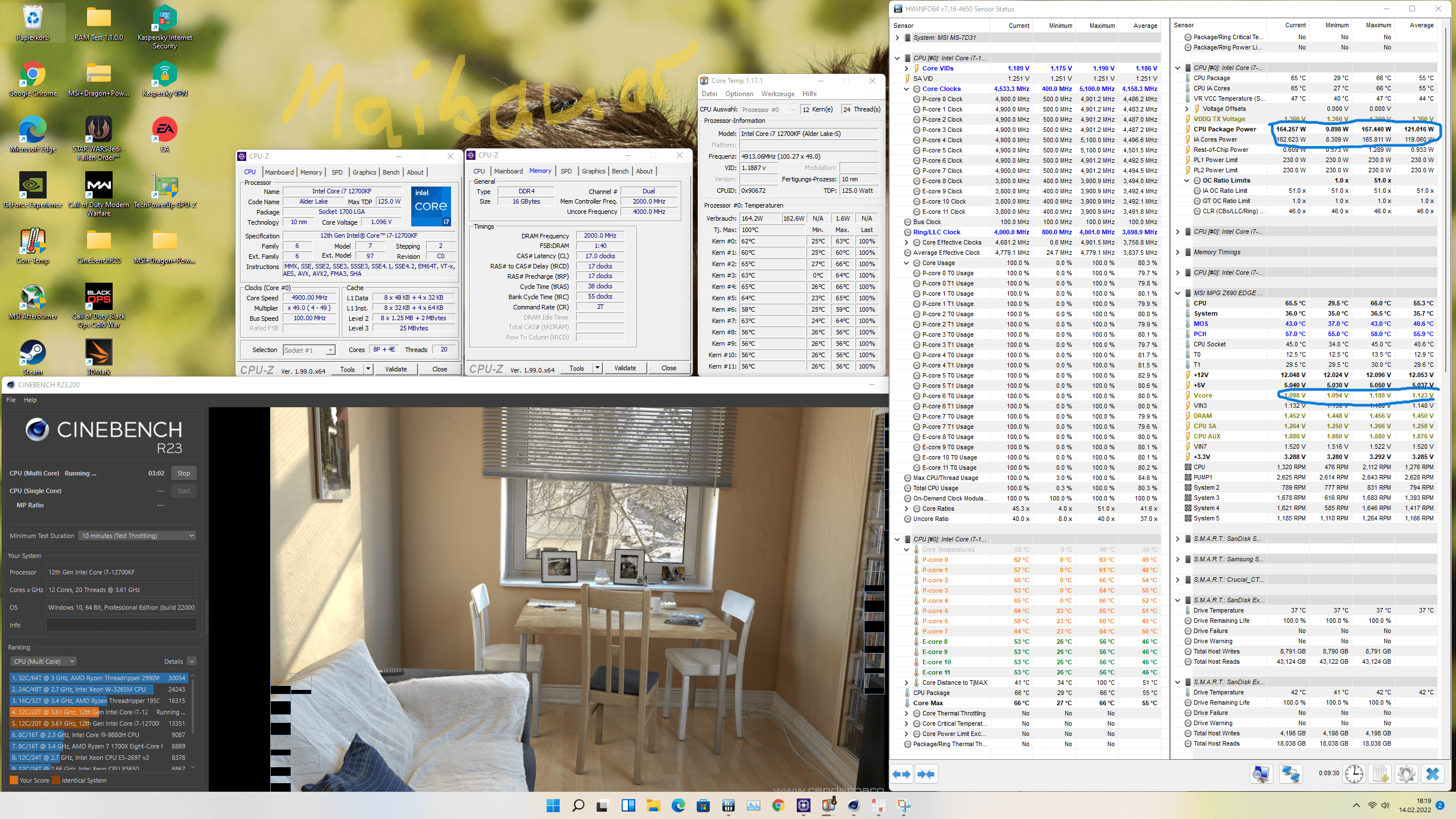Expand S.M.A.R.T.: Samsung sensor group
This screenshot has height=819, width=1456.
(1177, 559)
